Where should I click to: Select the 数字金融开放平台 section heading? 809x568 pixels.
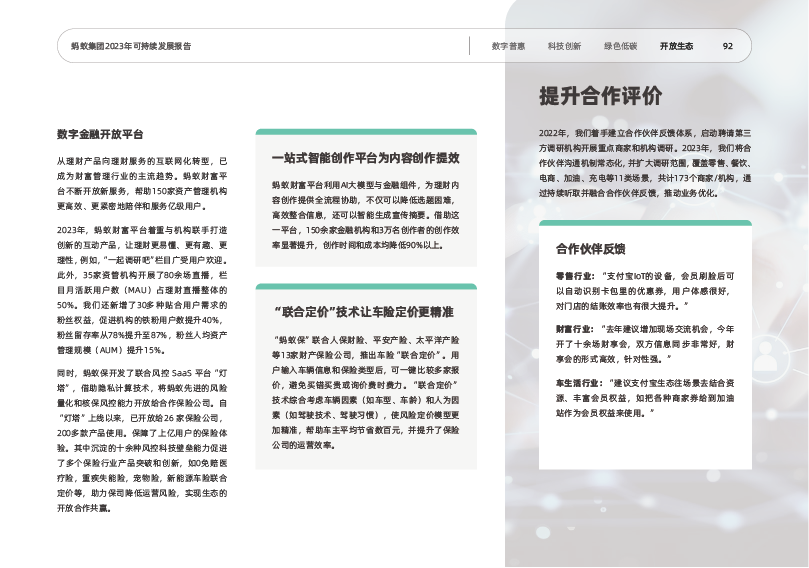point(101,134)
